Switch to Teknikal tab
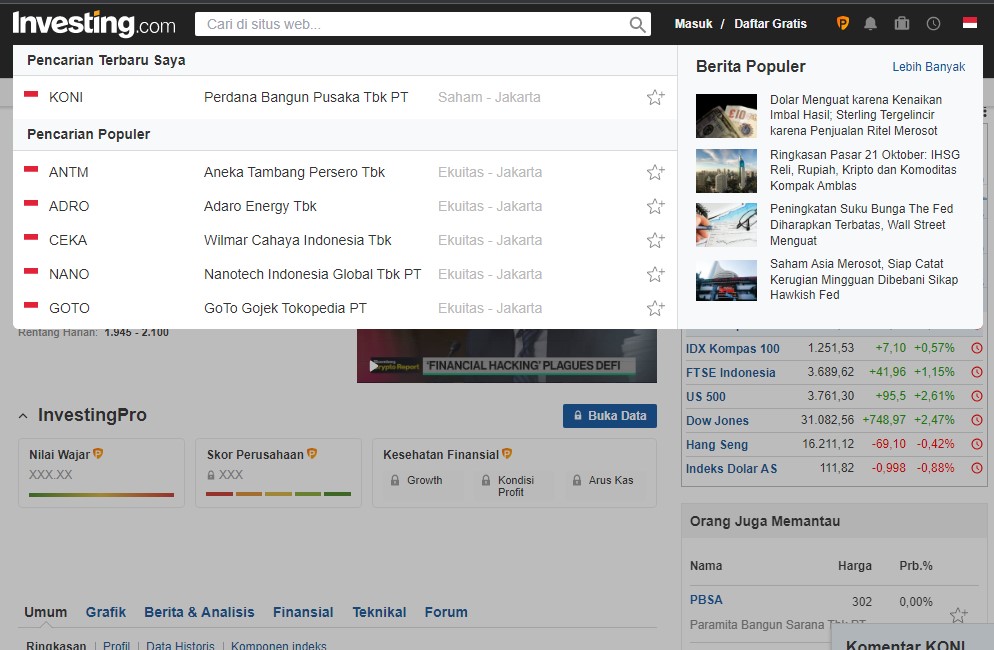Viewport: 994px width, 650px height. pyautogui.click(x=379, y=612)
